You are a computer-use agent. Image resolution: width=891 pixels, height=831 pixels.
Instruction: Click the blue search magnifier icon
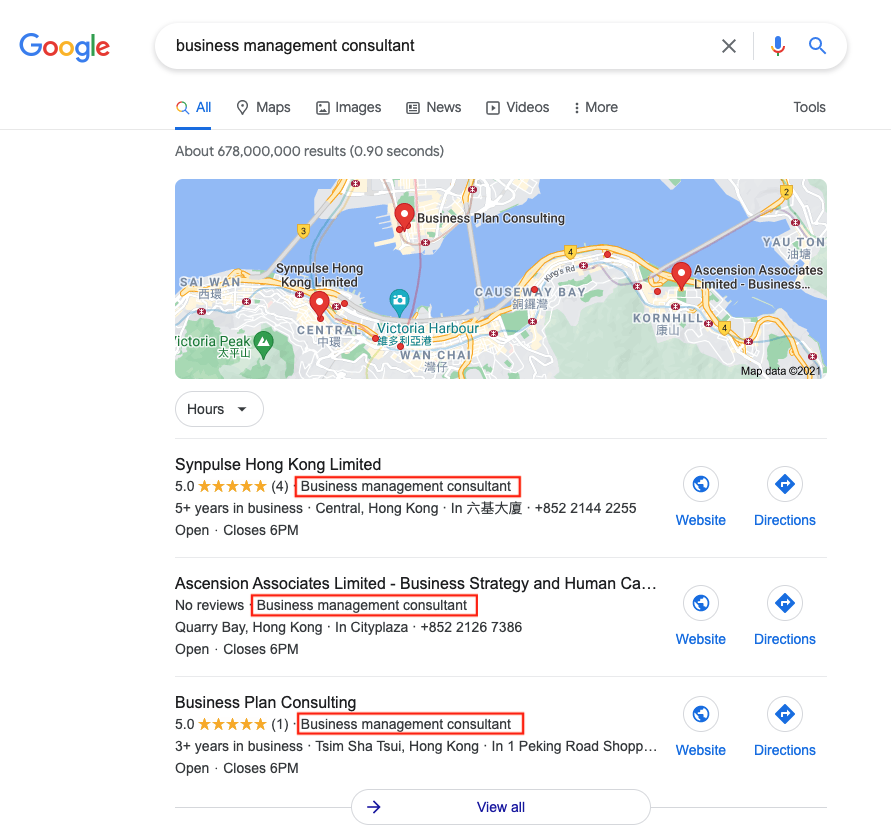(x=818, y=46)
